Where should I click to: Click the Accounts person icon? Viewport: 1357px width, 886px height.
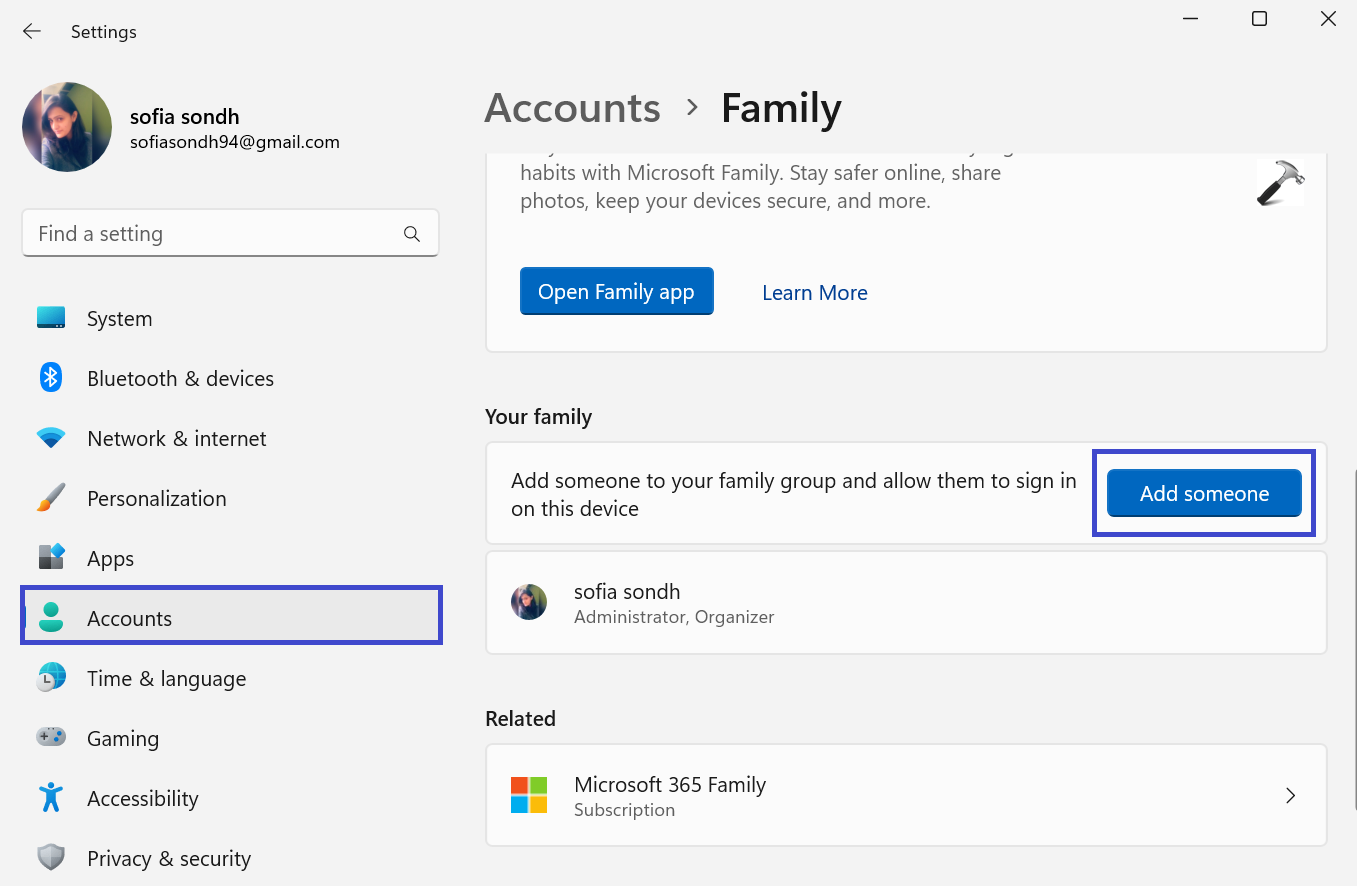51,618
